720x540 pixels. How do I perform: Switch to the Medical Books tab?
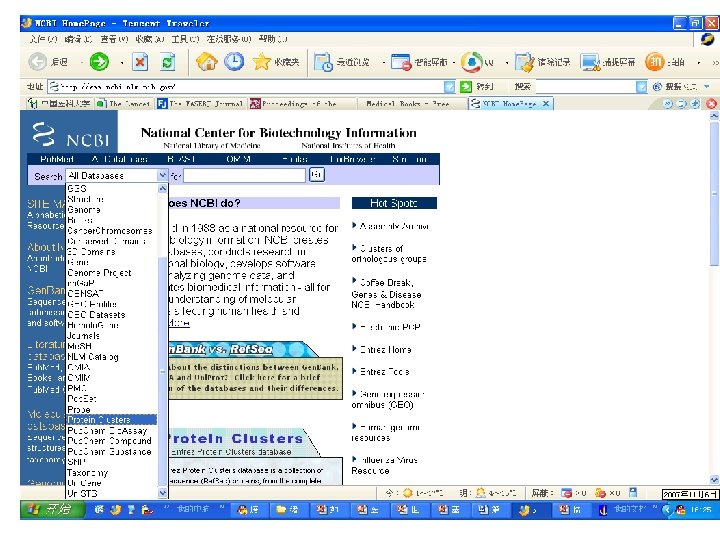click(x=407, y=104)
